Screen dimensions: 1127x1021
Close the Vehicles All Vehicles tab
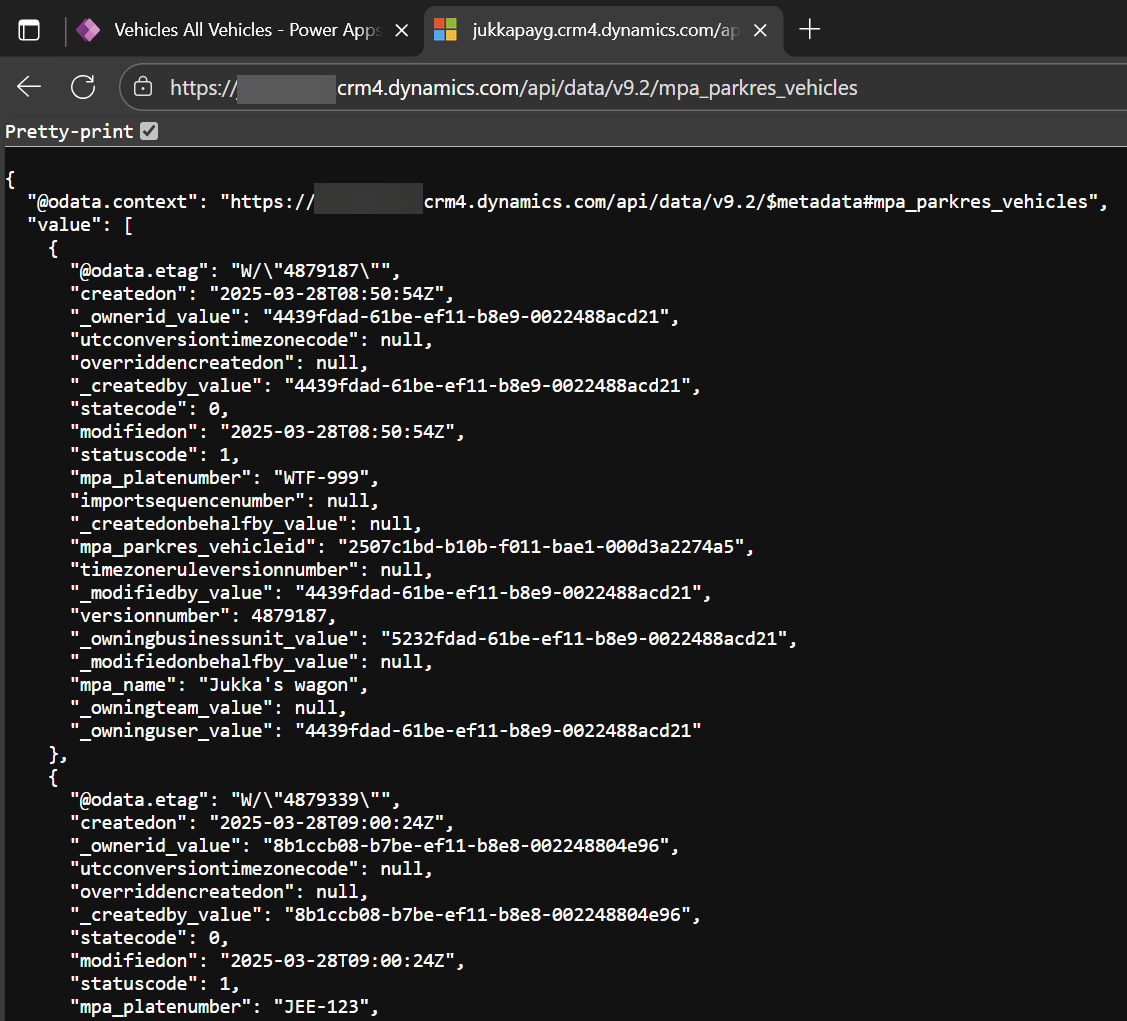tap(402, 30)
